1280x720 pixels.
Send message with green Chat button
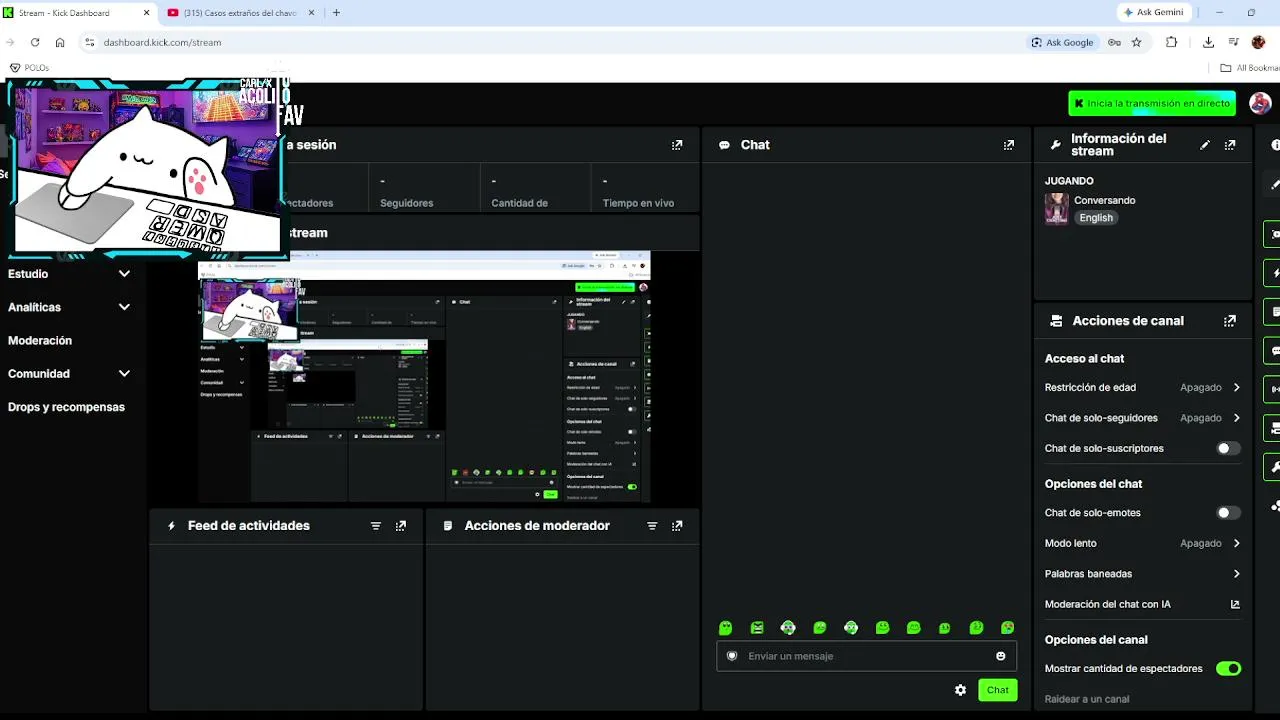(998, 690)
